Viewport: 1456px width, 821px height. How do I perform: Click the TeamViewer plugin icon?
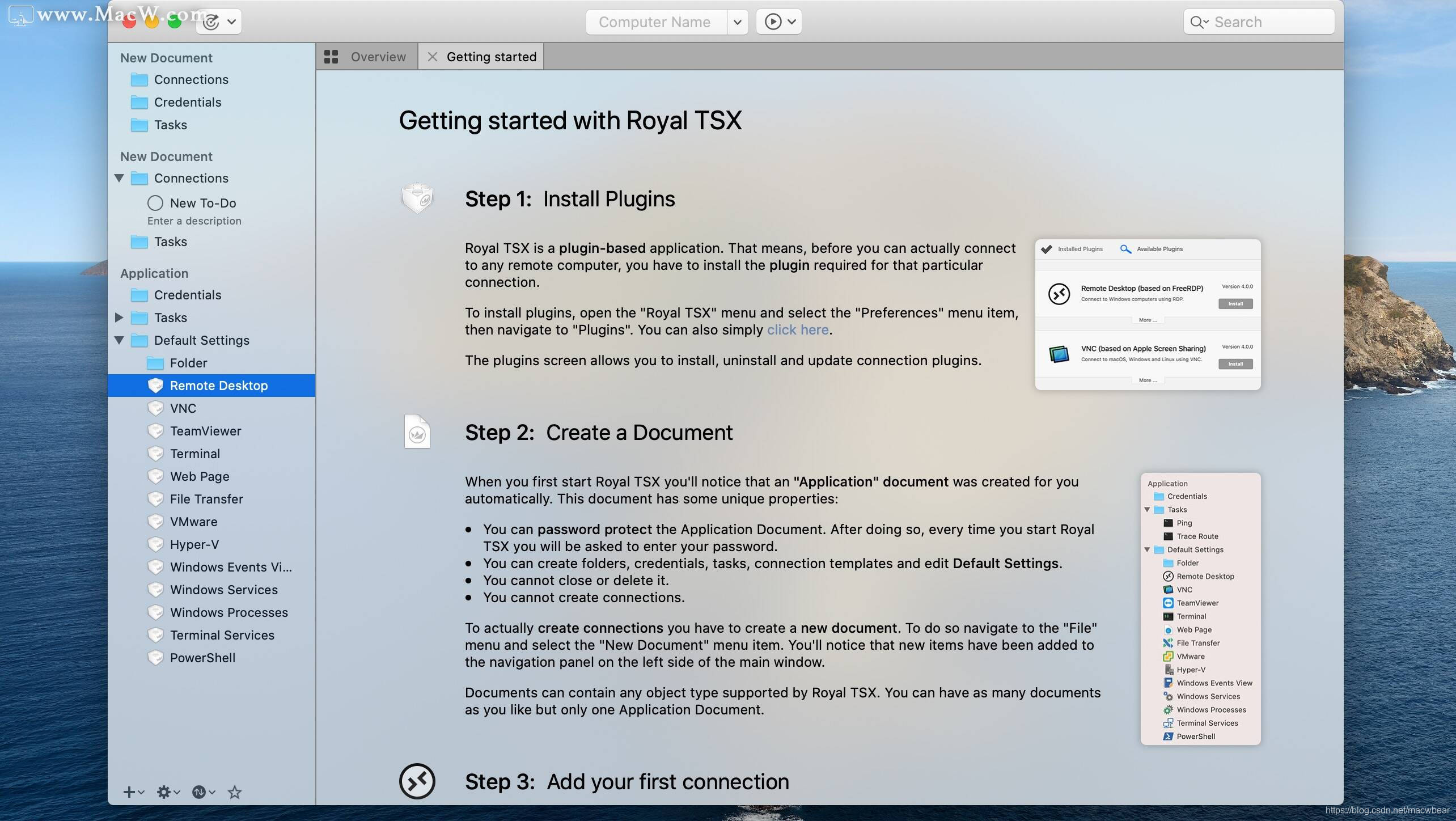click(155, 431)
